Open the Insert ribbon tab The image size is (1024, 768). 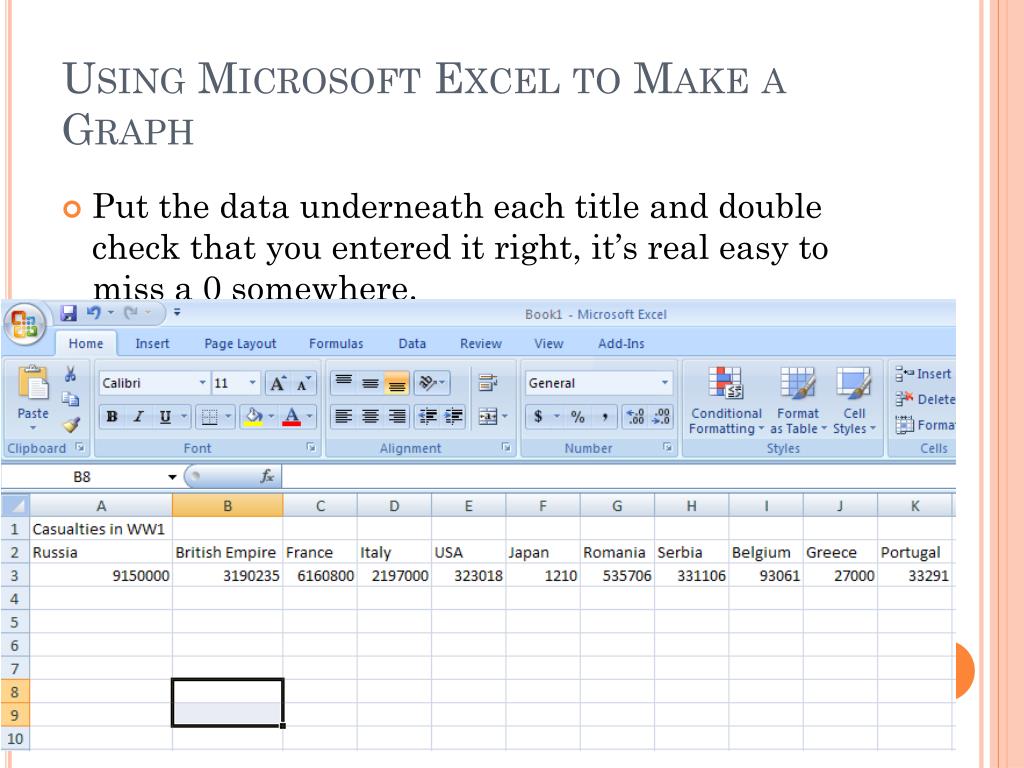pyautogui.click(x=152, y=344)
